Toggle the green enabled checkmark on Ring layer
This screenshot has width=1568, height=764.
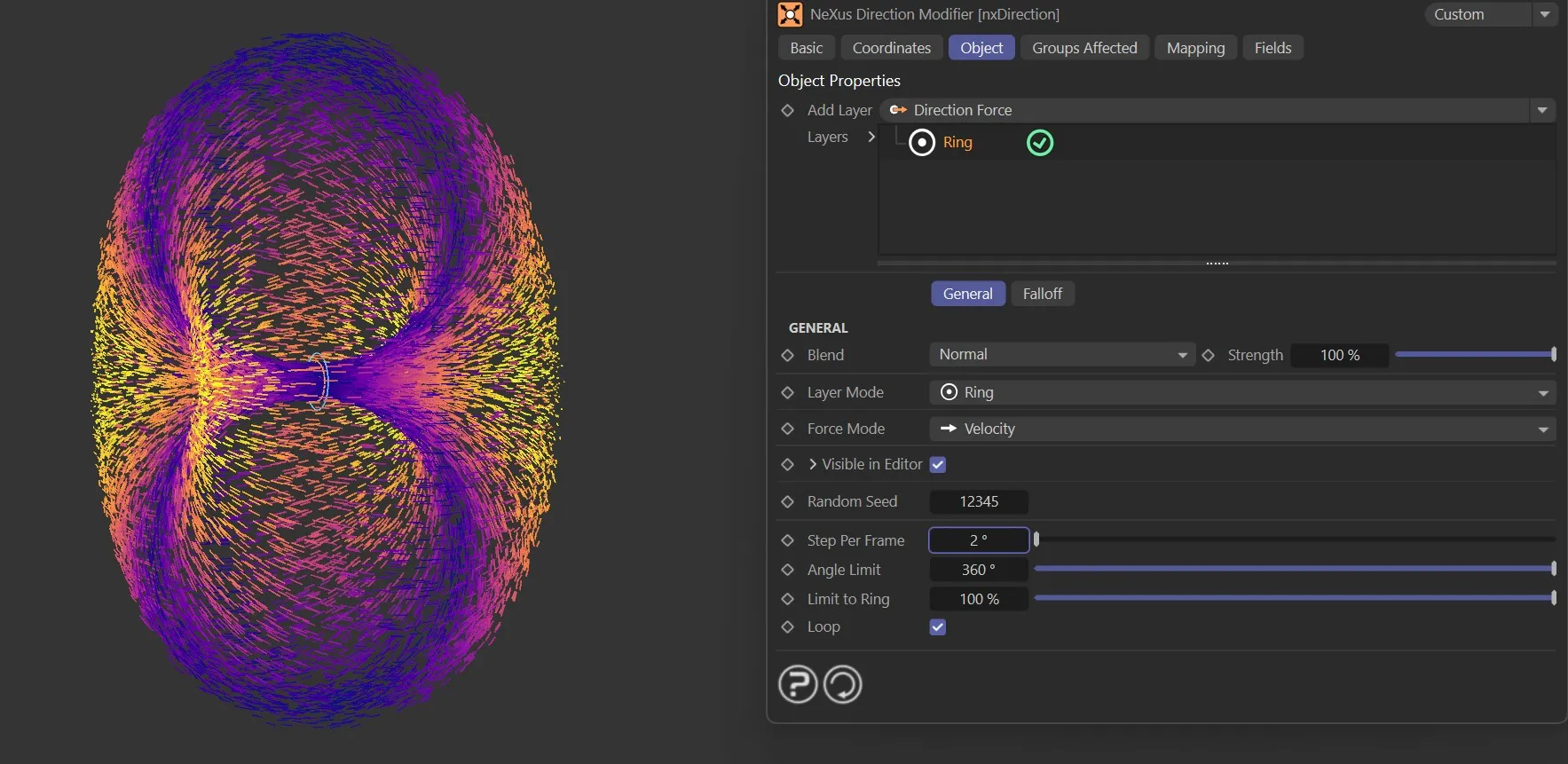1040,142
